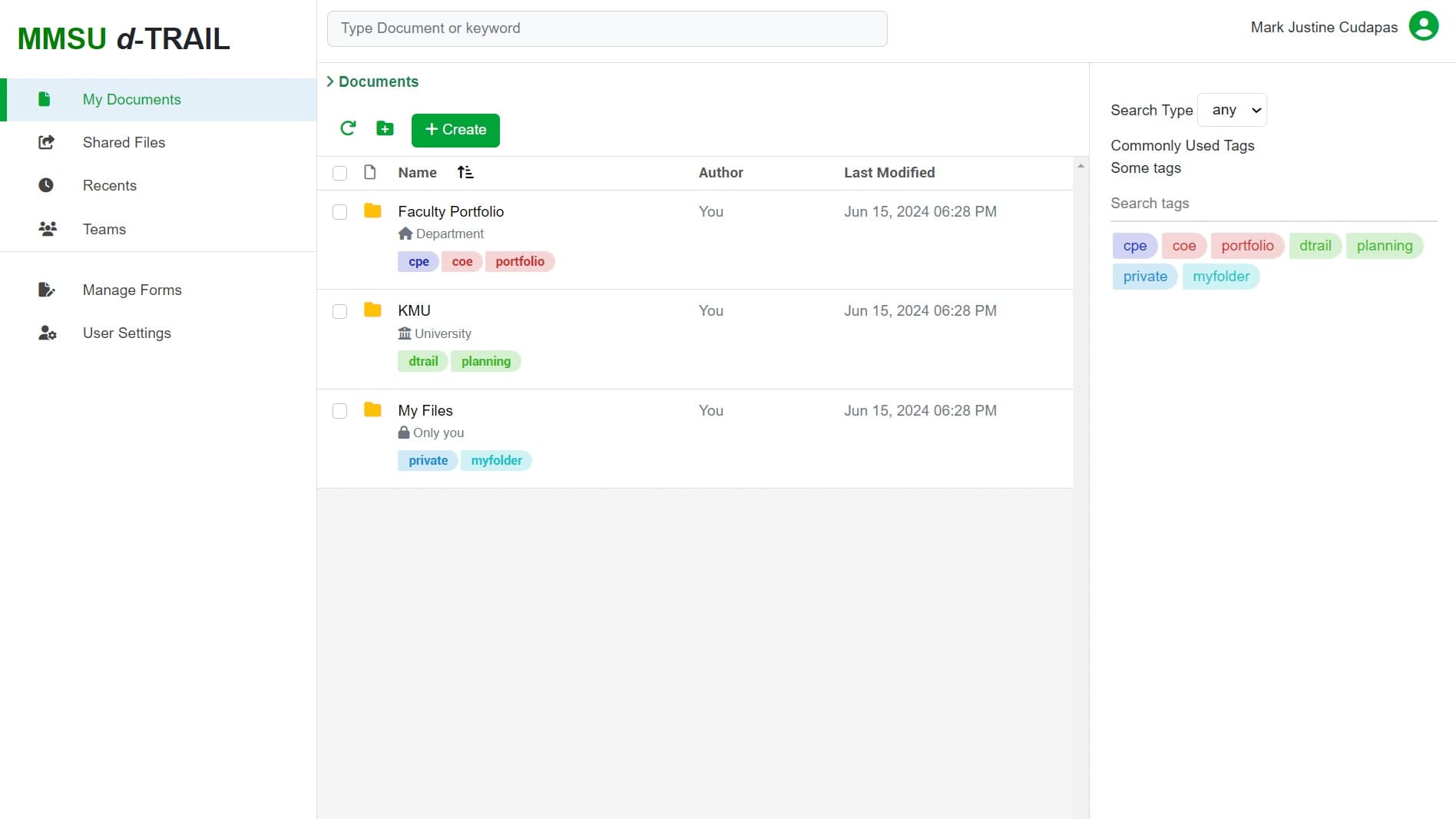Image resolution: width=1456 pixels, height=819 pixels.
Task: Click the Manage Forms edit icon
Action: tap(46, 290)
